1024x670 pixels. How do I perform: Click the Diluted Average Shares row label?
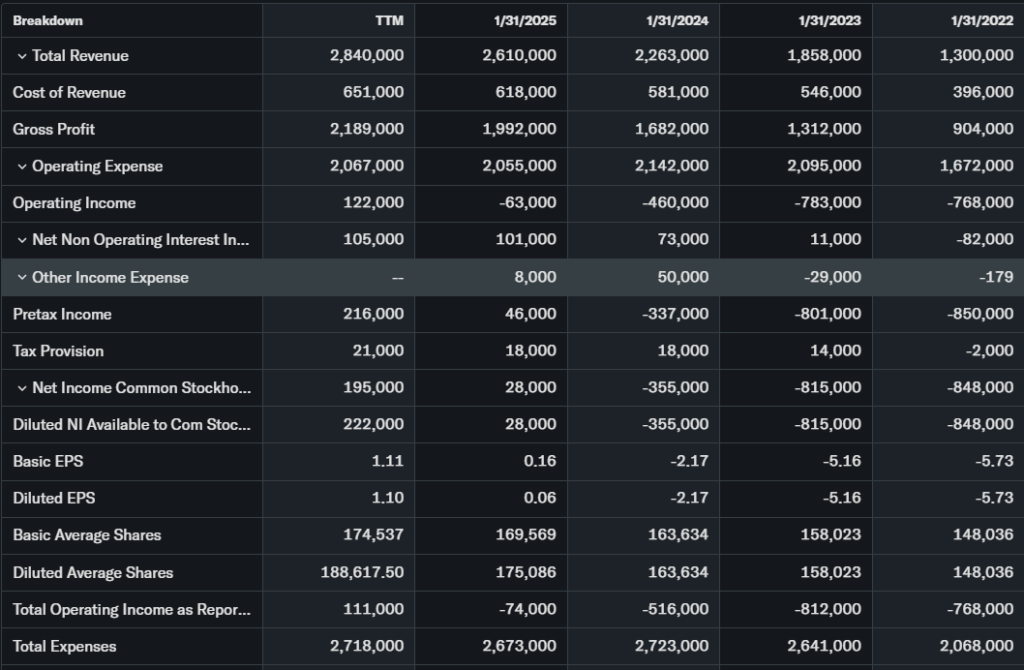click(x=93, y=572)
